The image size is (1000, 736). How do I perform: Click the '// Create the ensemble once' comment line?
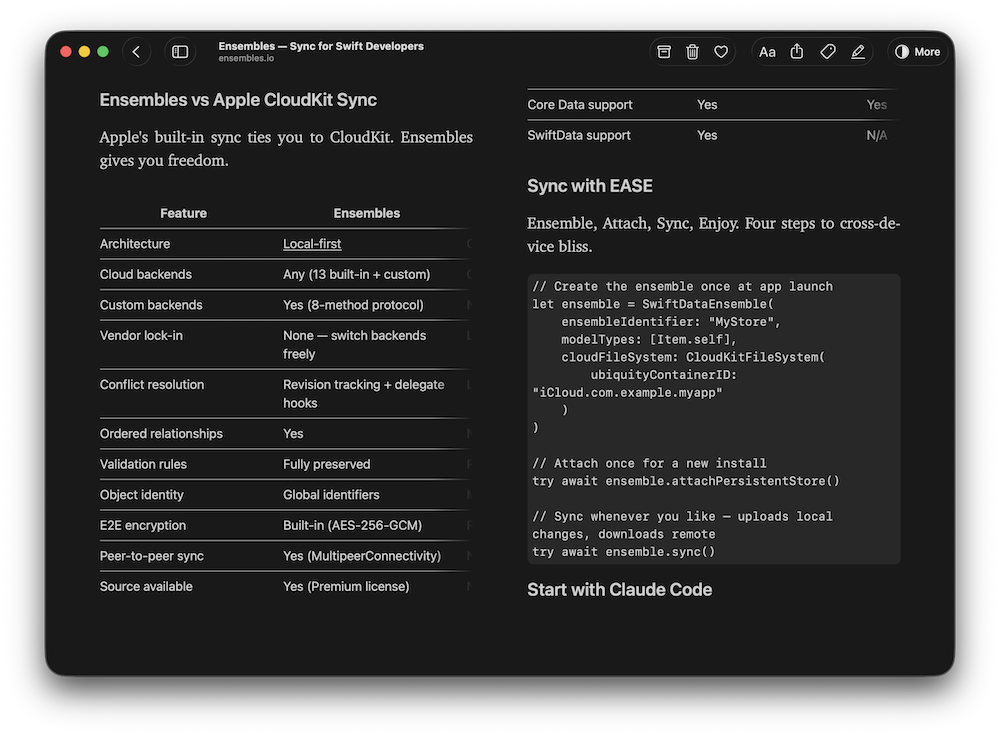(x=682, y=286)
